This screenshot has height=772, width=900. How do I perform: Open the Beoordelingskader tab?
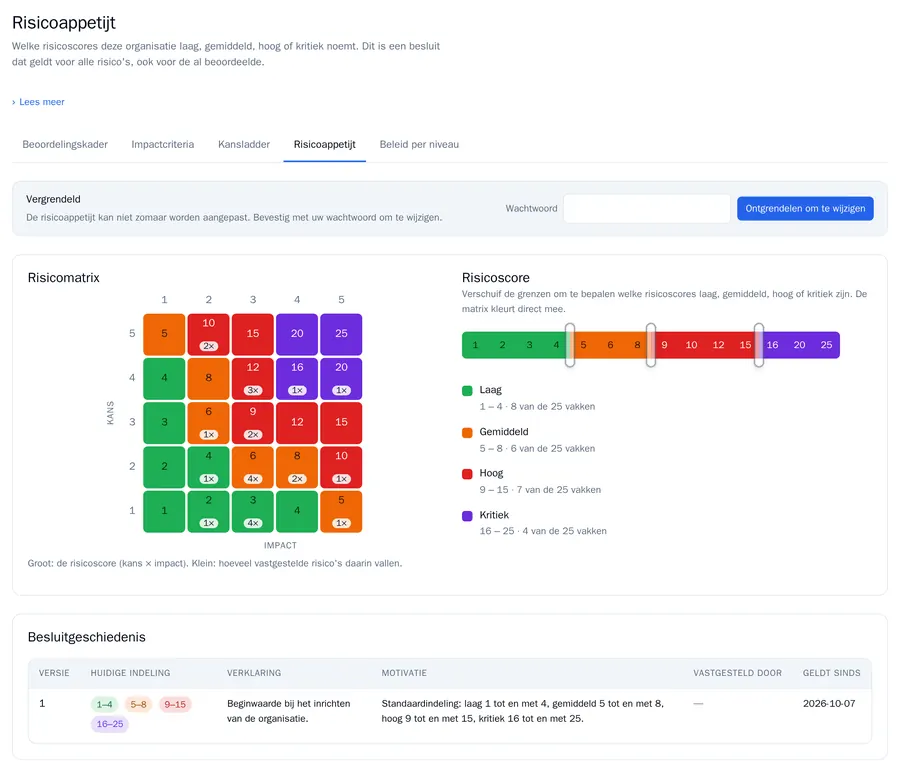click(65, 145)
